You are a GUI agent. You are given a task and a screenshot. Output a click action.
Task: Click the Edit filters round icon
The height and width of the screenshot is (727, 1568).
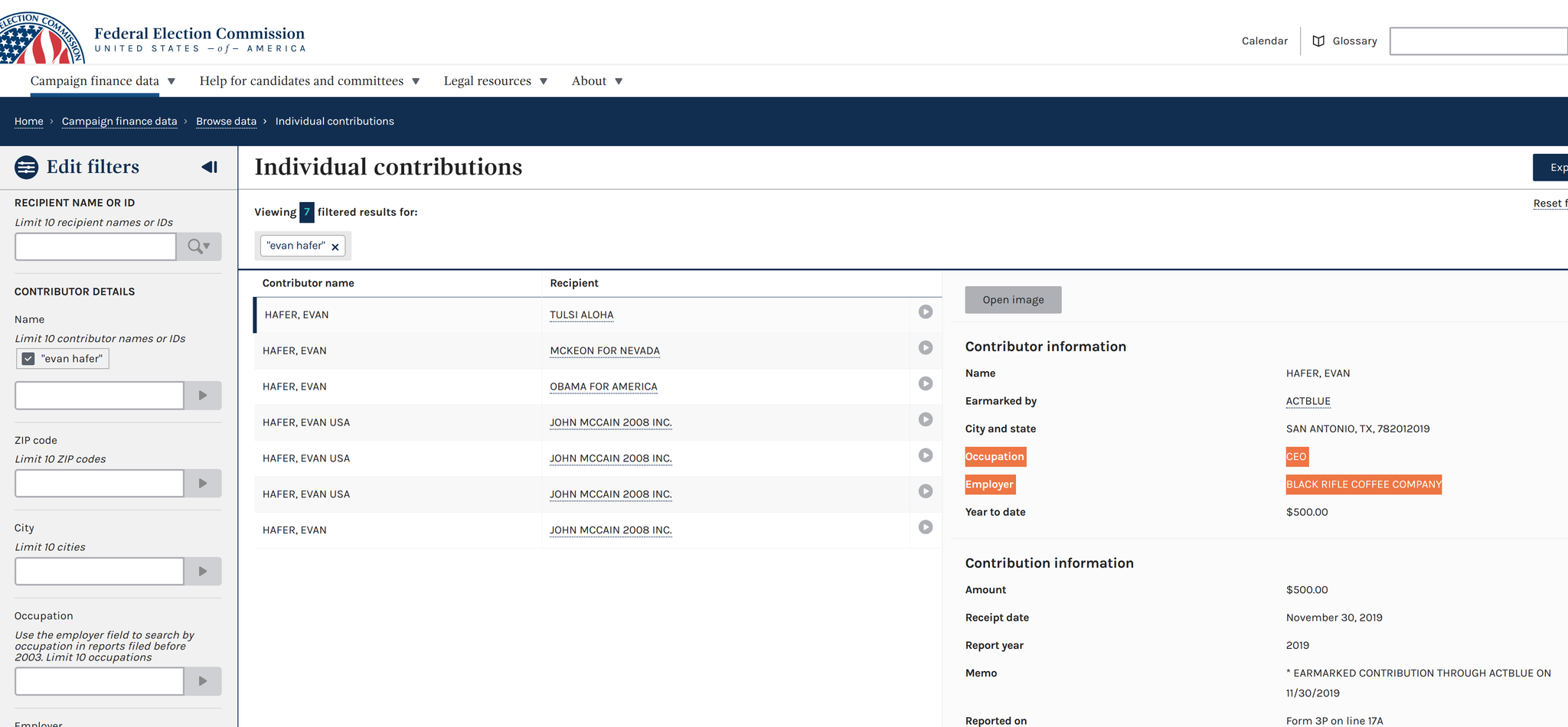point(27,167)
